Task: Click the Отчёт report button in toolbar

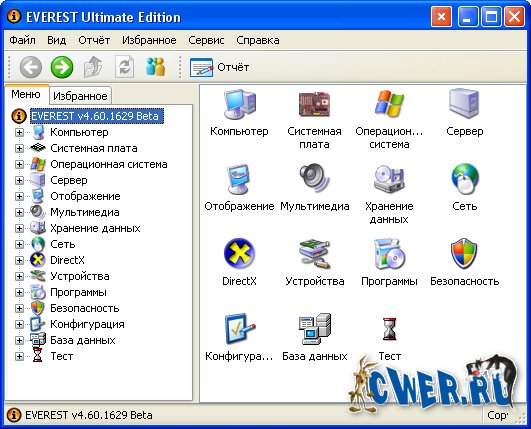Action: [219, 67]
